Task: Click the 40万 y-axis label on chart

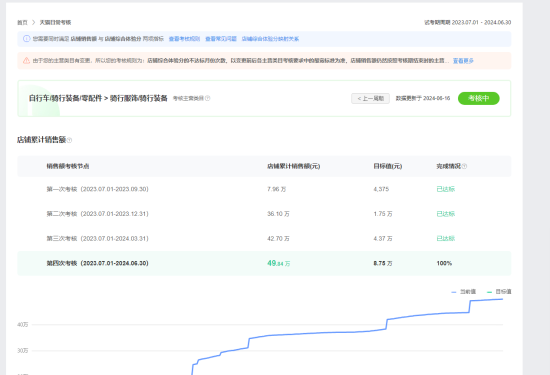Action: [x=22, y=325]
